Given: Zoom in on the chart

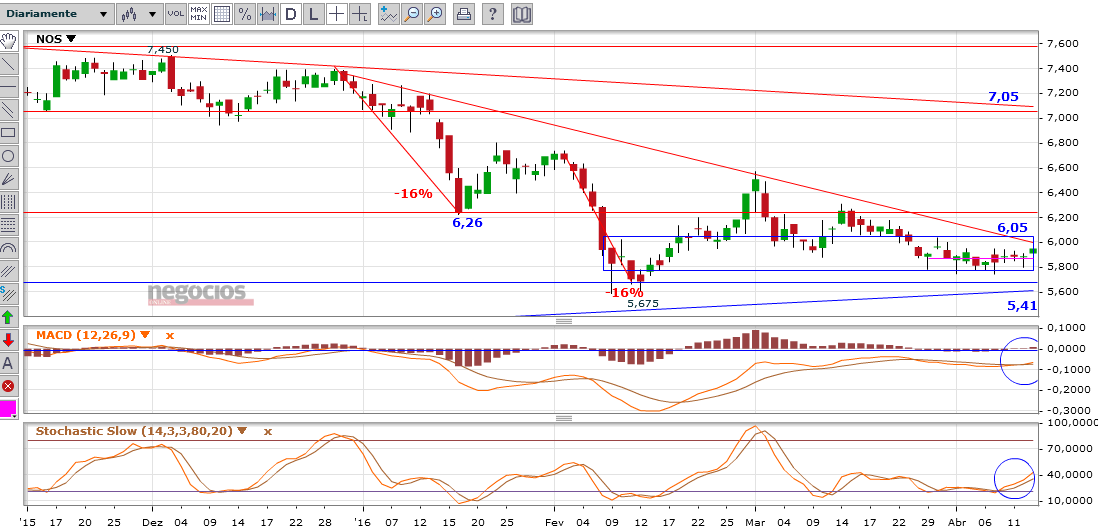Looking at the screenshot, I should tap(435, 13).
